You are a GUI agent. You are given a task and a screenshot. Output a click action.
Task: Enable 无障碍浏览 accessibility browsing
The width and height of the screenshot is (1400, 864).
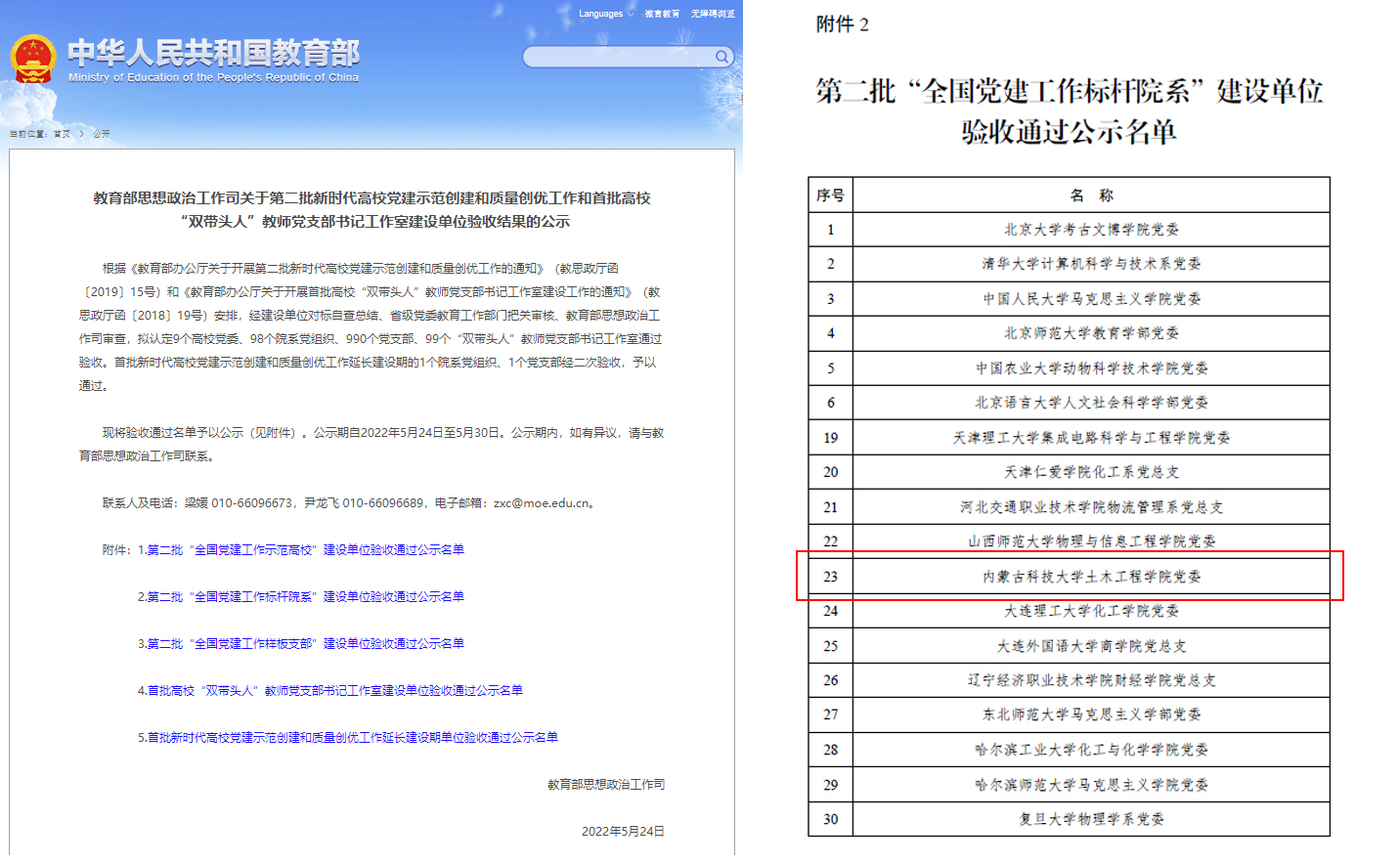pyautogui.click(x=713, y=14)
